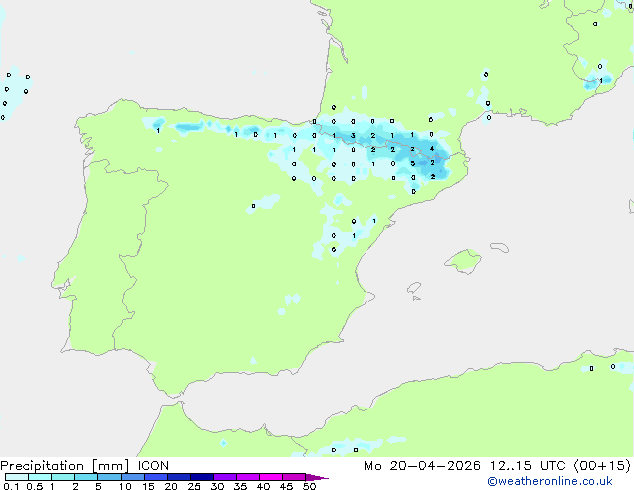Pick the 15–20 mm blue legend swatch

point(156,477)
